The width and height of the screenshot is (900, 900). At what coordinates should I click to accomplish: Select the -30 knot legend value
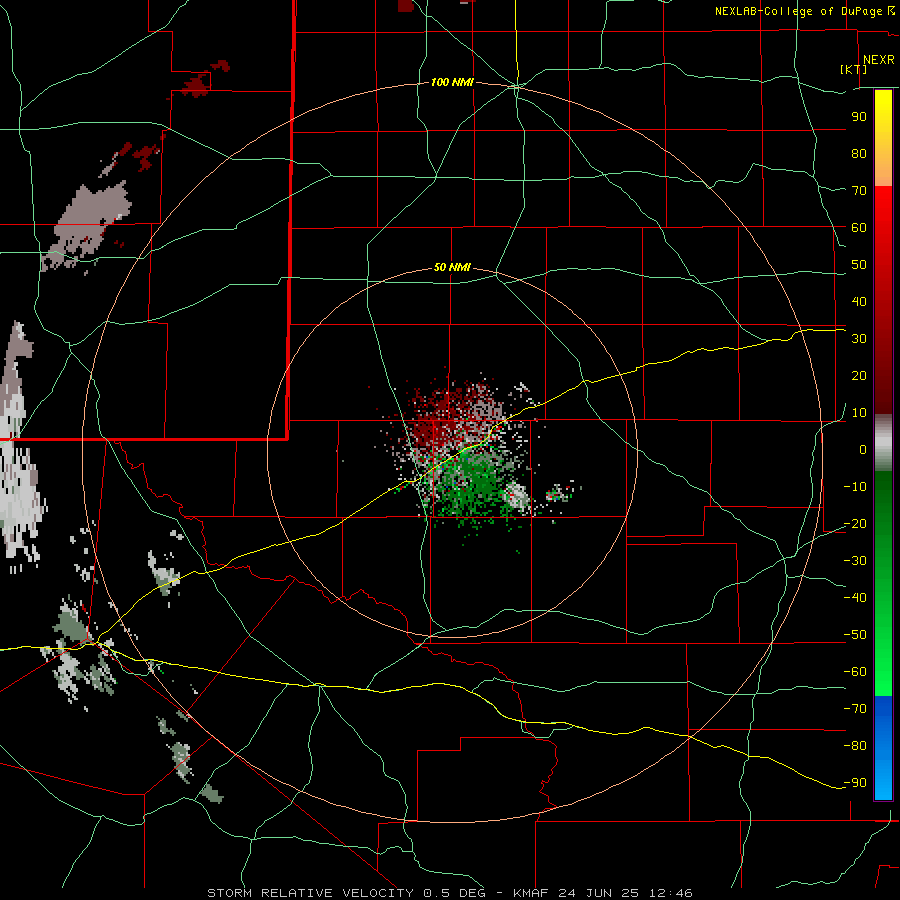tap(855, 561)
